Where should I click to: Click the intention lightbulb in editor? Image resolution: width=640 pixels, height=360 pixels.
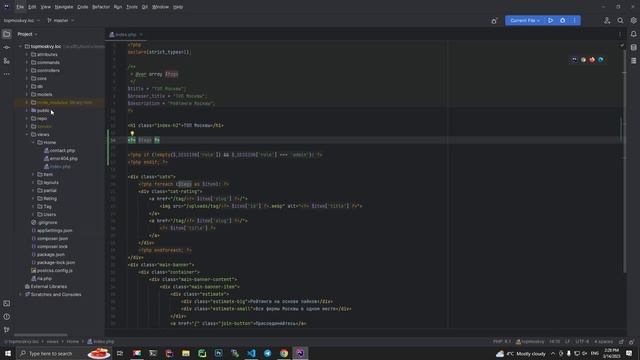132,133
